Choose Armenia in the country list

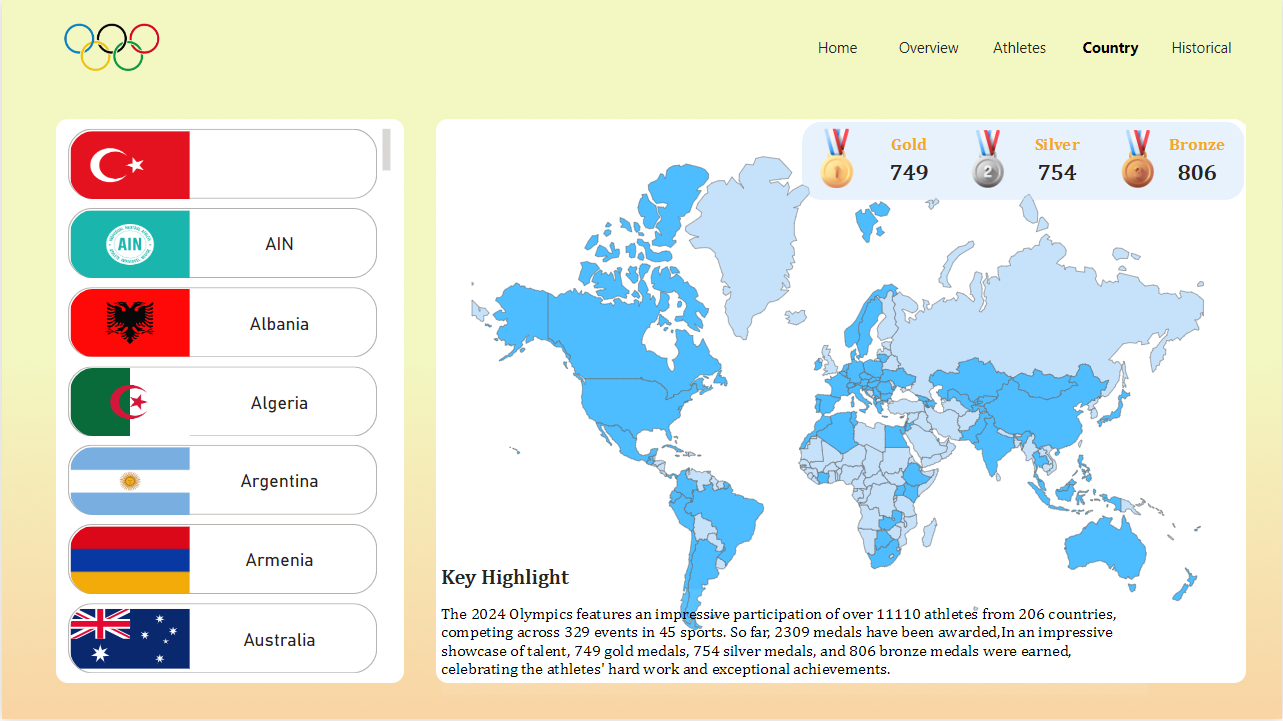click(x=223, y=559)
